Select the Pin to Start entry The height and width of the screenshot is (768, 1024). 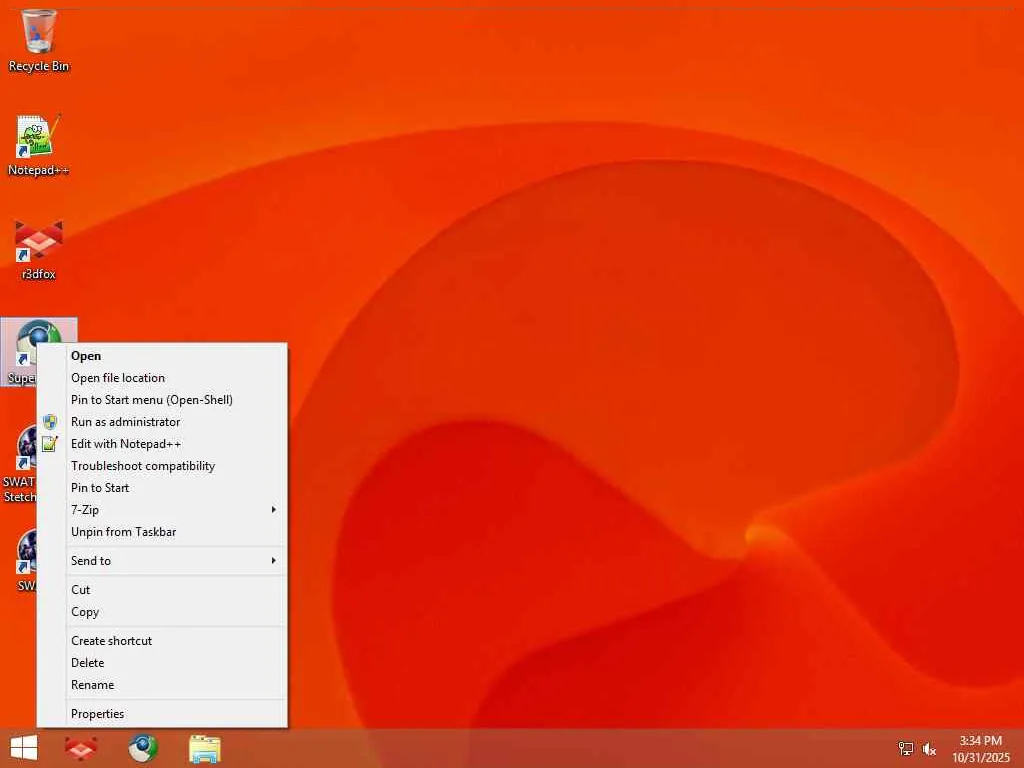[x=162, y=488]
